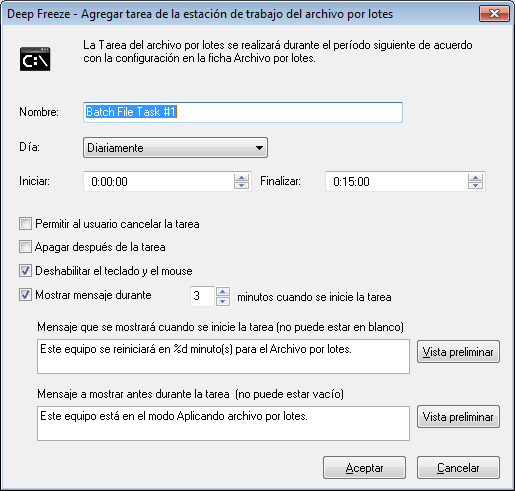Image resolution: width=515 pixels, height=491 pixels.
Task: Click the minutes value box showing 3
Action: (202, 296)
